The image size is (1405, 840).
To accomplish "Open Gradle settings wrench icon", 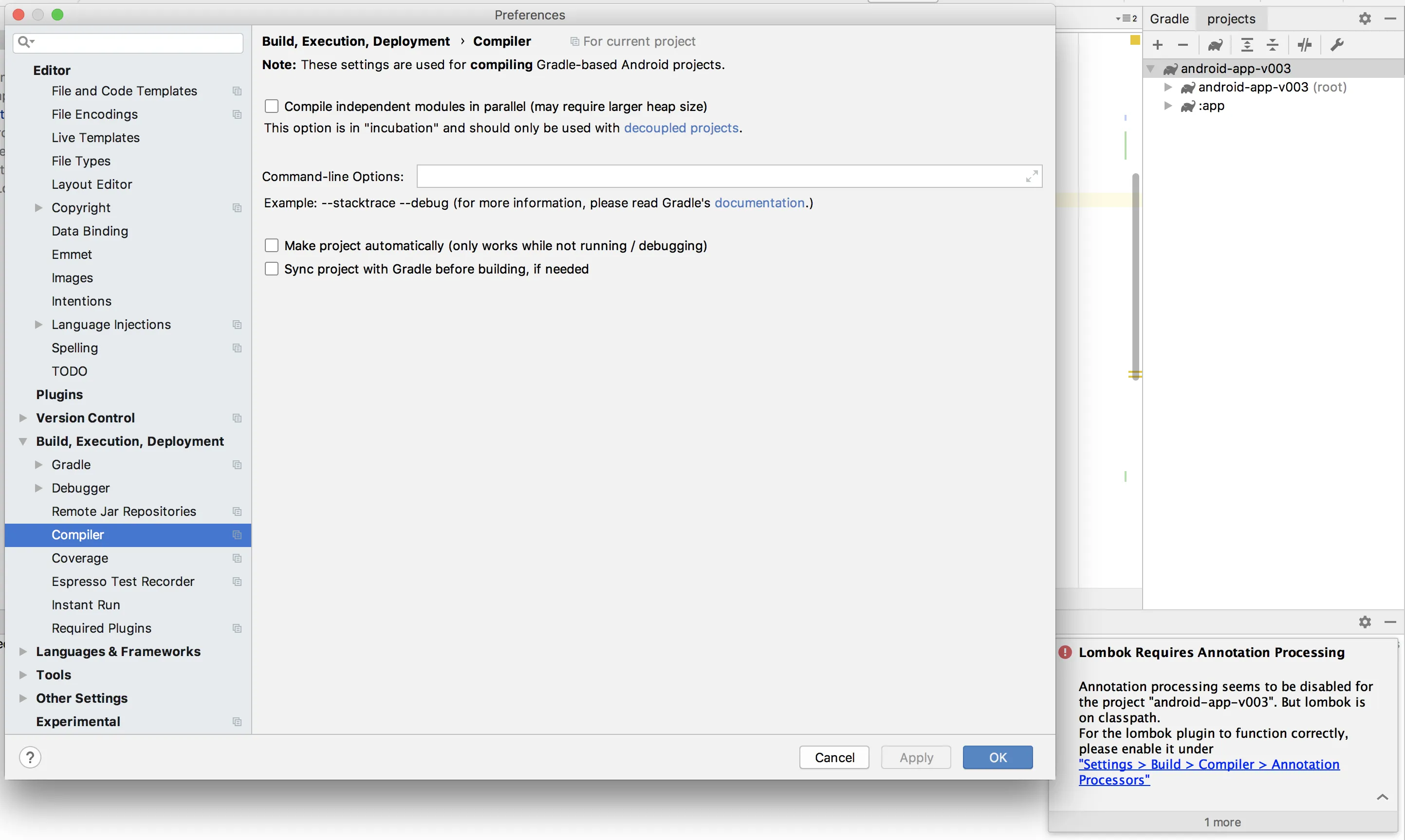I will tap(1337, 45).
